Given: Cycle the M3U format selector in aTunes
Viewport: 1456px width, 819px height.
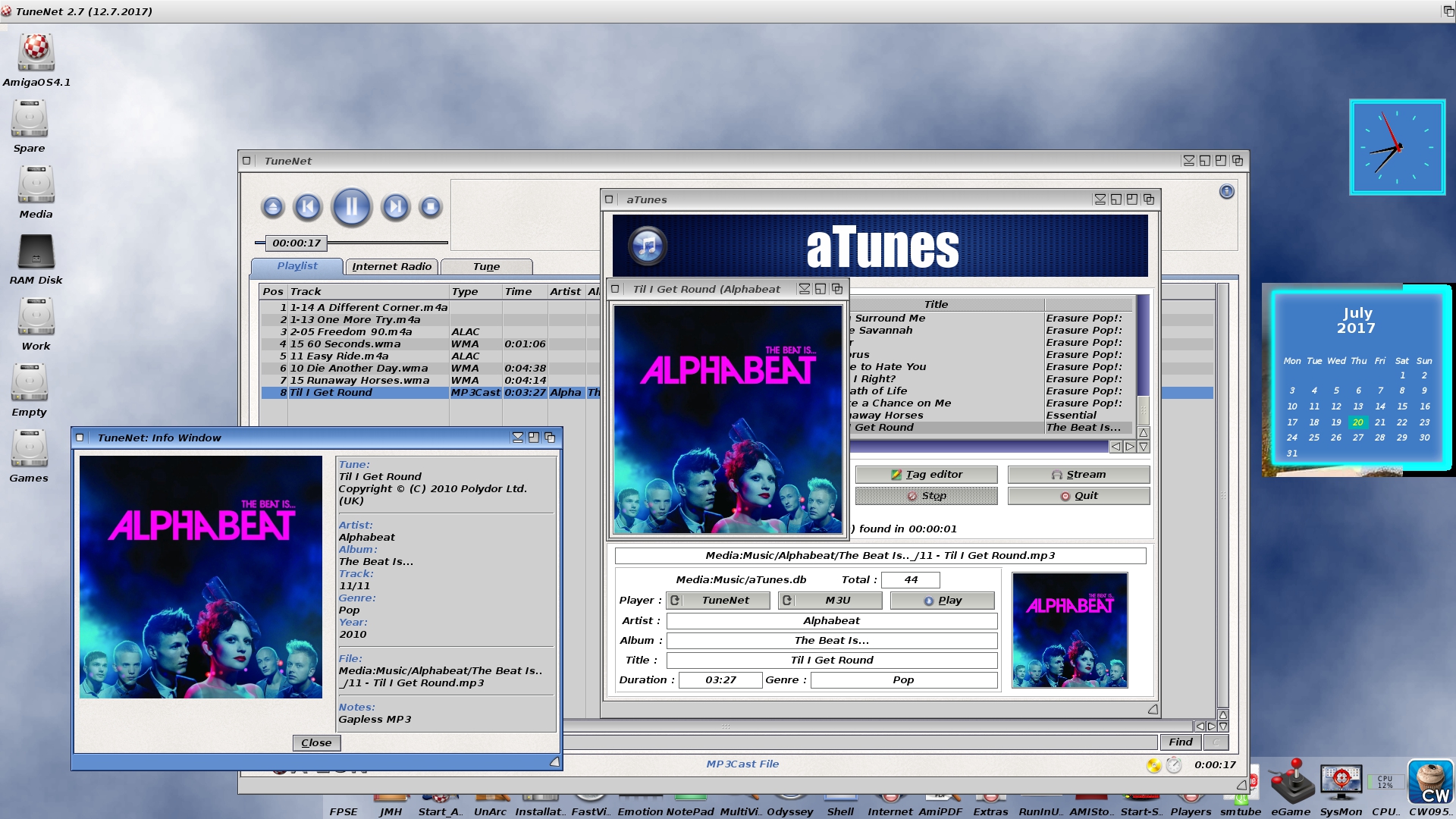Looking at the screenshot, I should pyautogui.click(x=830, y=601).
